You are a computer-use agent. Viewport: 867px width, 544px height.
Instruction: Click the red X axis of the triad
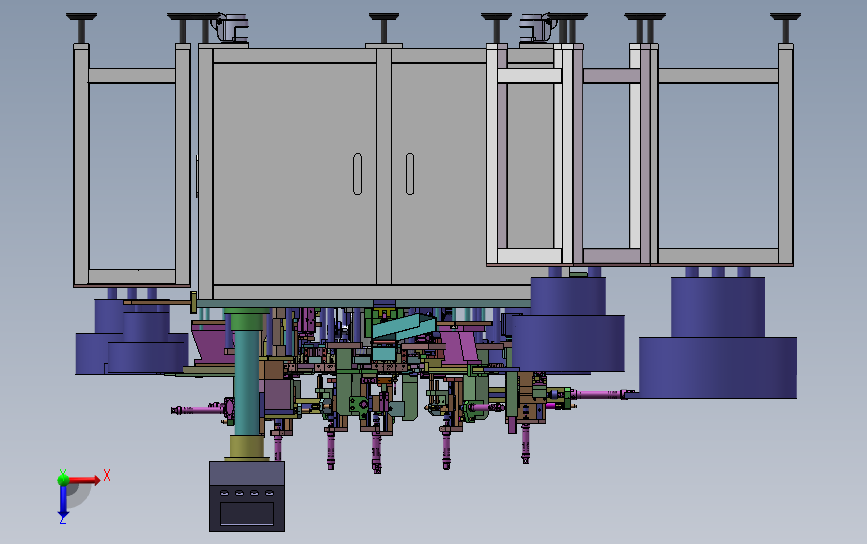click(84, 479)
